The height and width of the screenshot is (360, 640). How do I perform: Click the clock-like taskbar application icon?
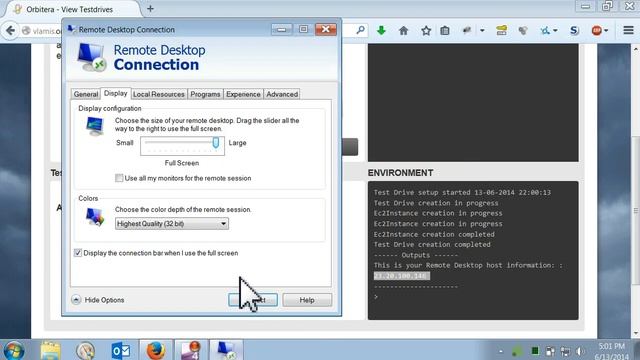[x=85, y=351]
